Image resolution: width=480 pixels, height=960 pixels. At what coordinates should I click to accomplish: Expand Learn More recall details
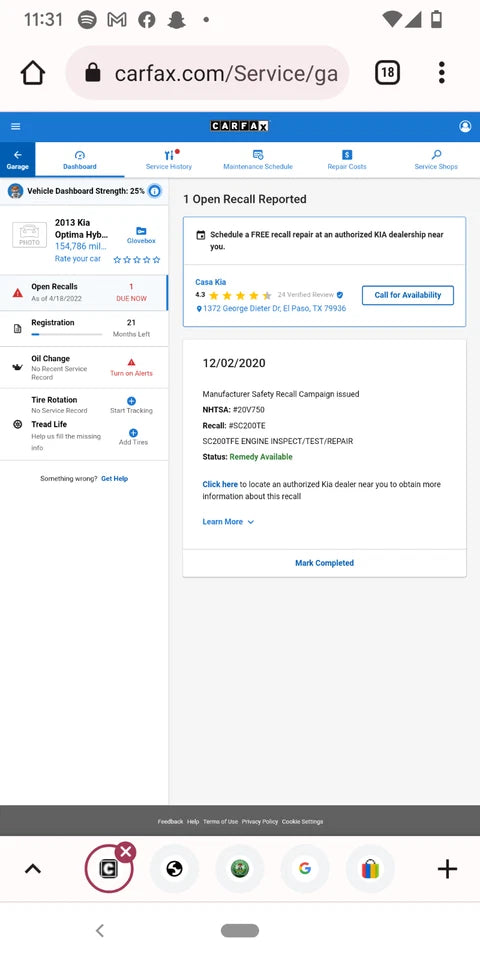click(228, 522)
